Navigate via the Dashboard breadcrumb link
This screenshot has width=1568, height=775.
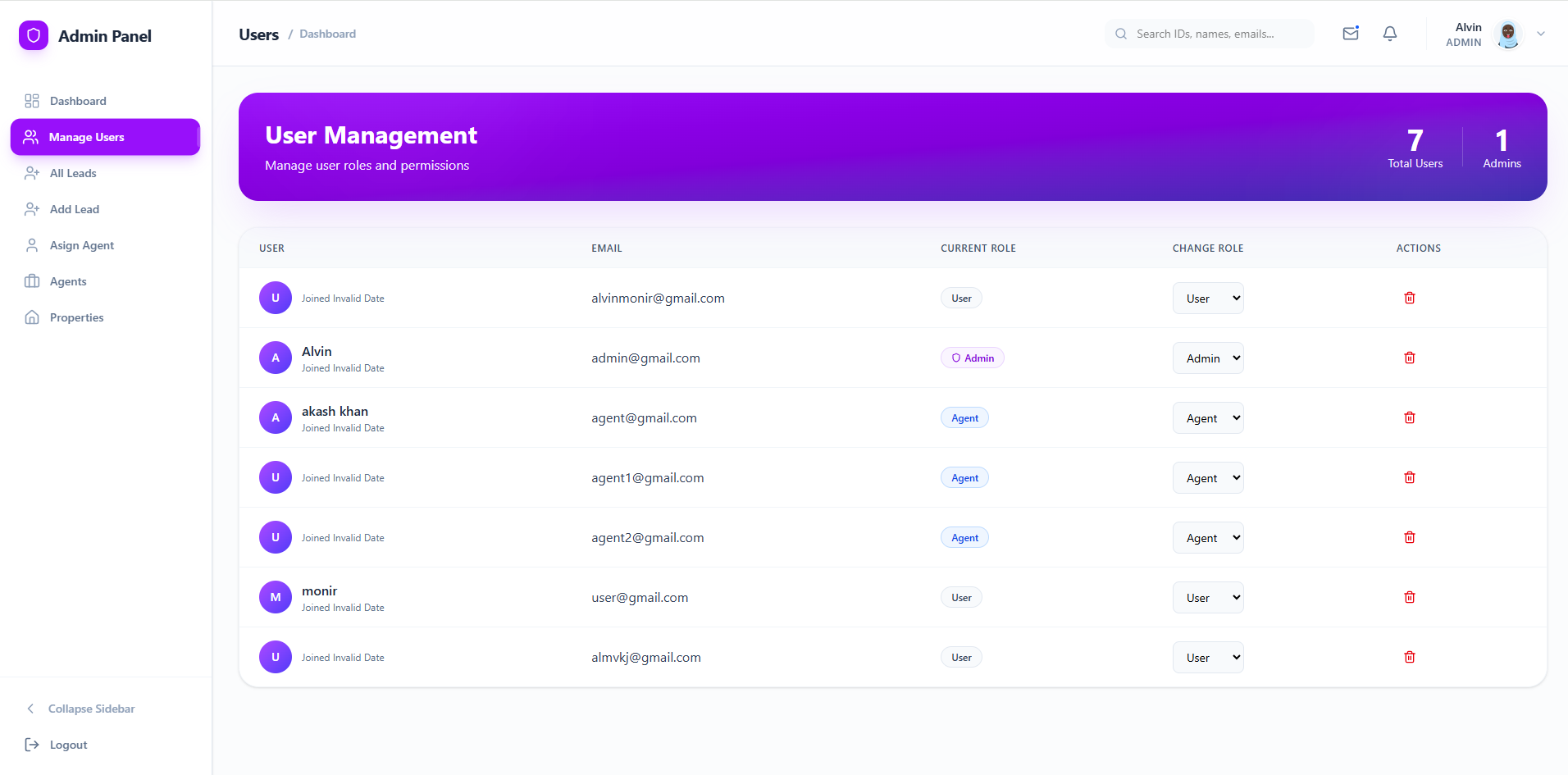click(327, 34)
